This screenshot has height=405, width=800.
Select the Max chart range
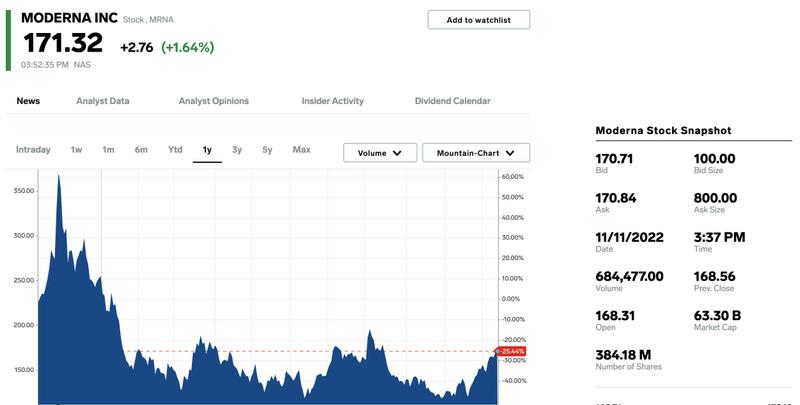pos(302,150)
